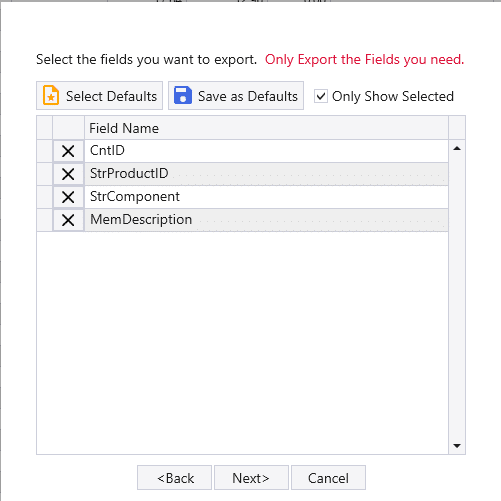Viewport: 501px width, 501px height.
Task: Click the Save as Defaults button
Action: pos(236,96)
